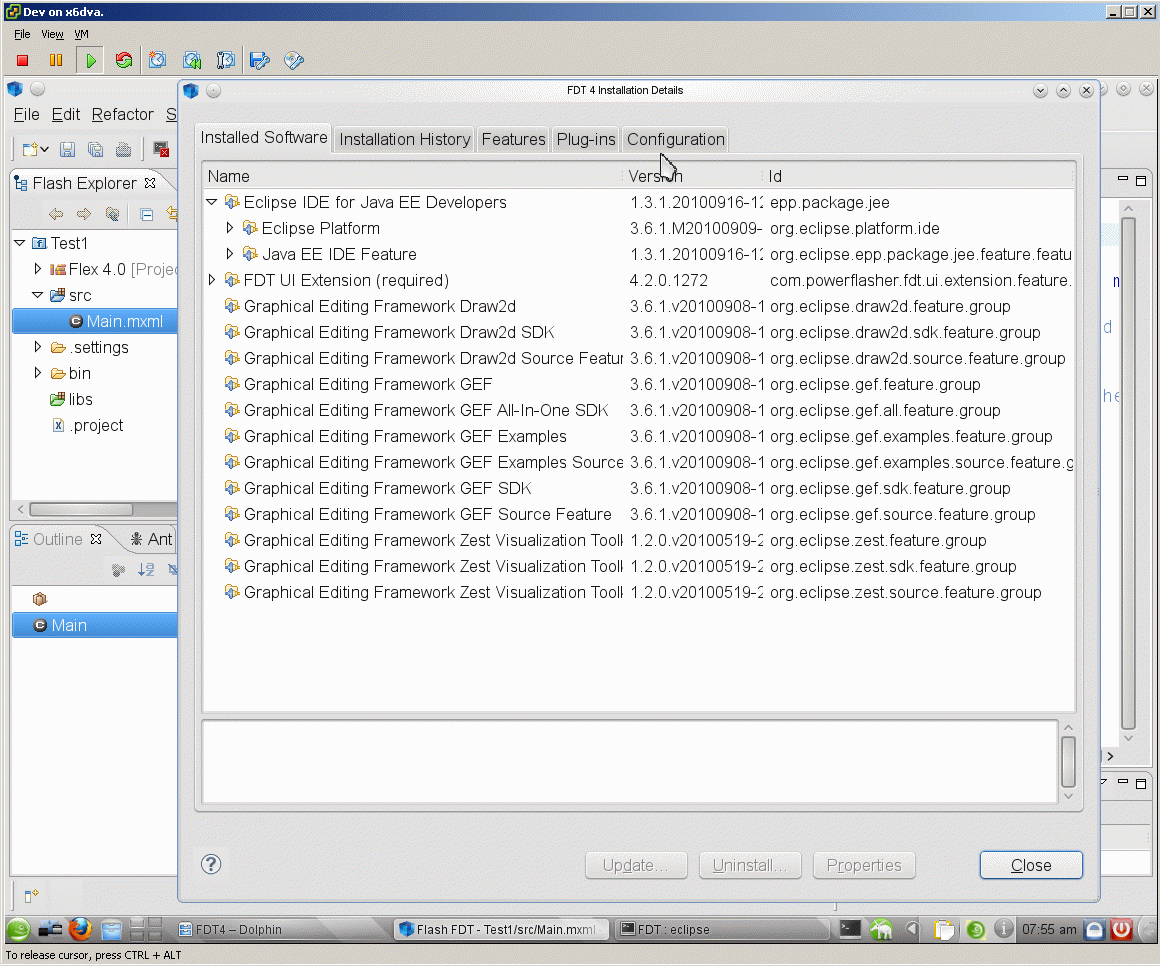
Task: Click the openSUSE start menu icon
Action: click(18, 929)
